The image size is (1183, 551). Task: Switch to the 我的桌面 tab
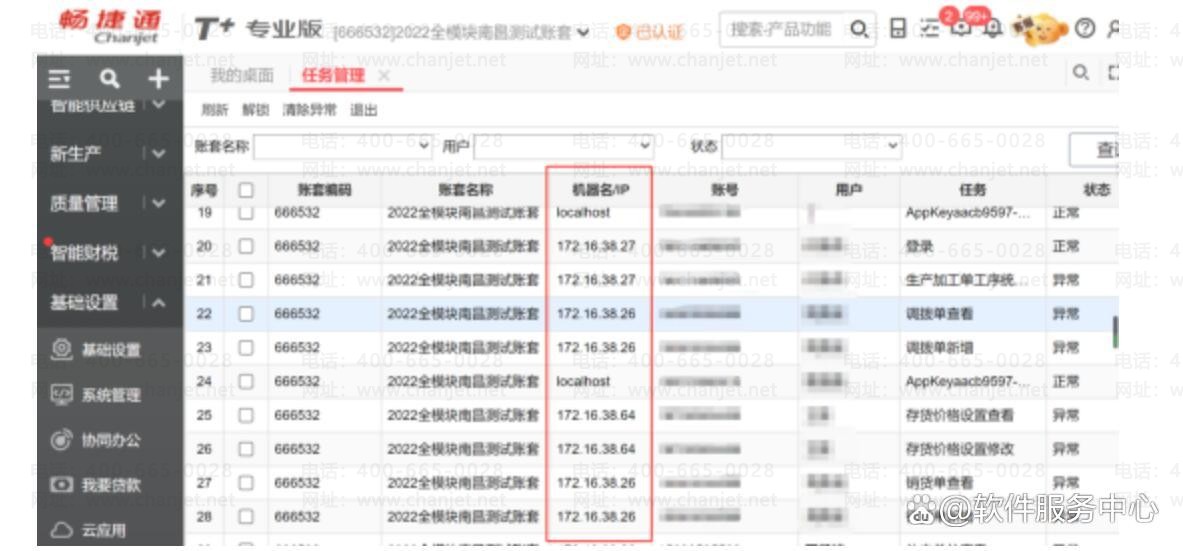tap(241, 75)
